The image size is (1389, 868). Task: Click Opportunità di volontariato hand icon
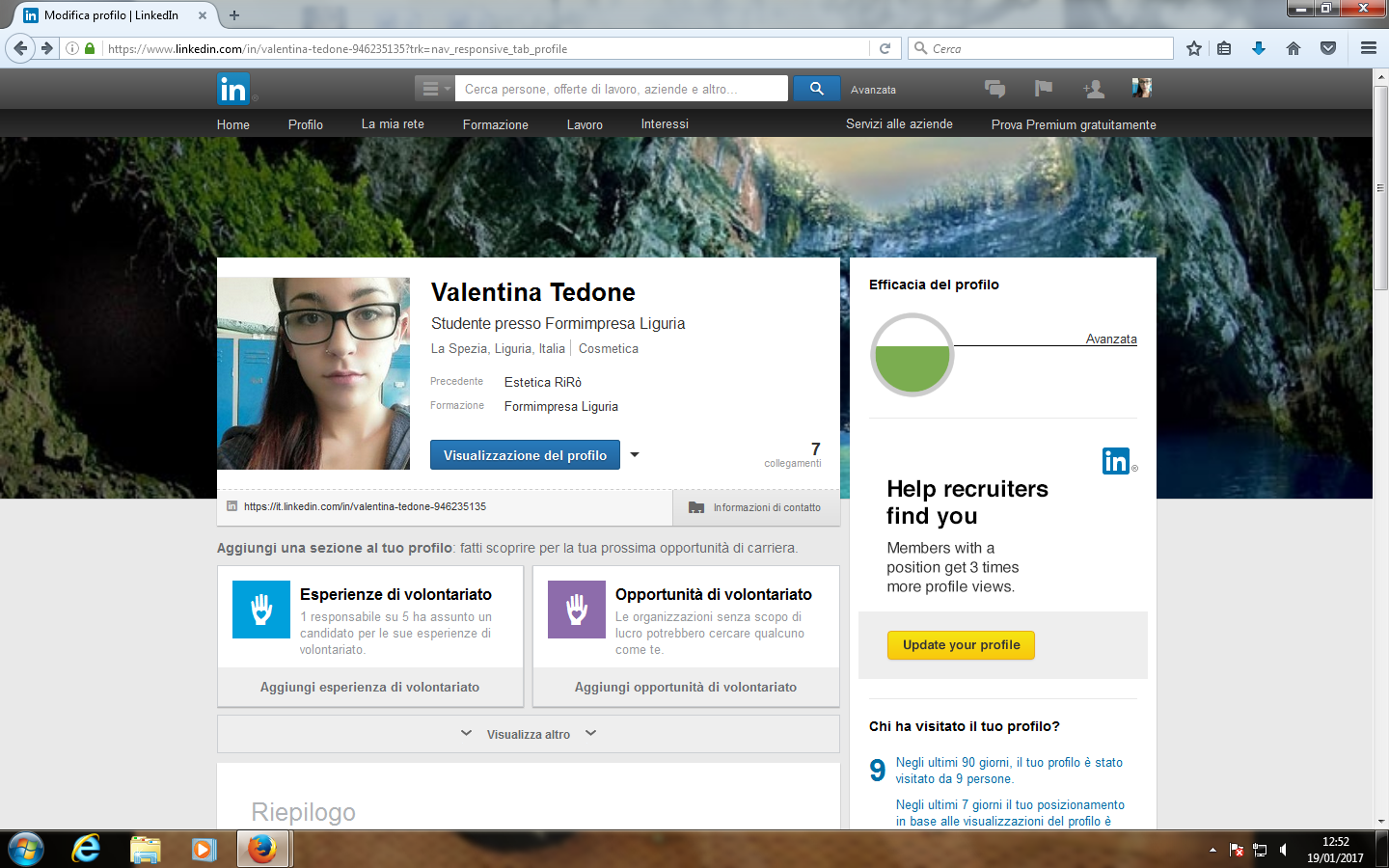click(577, 610)
